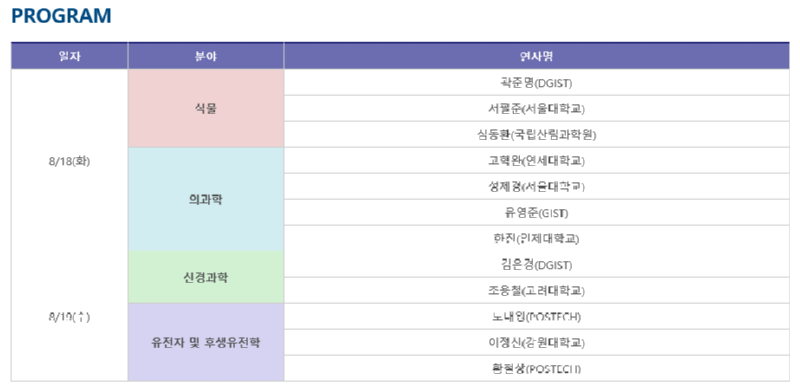Click the PROGRAM heading

click(61, 16)
